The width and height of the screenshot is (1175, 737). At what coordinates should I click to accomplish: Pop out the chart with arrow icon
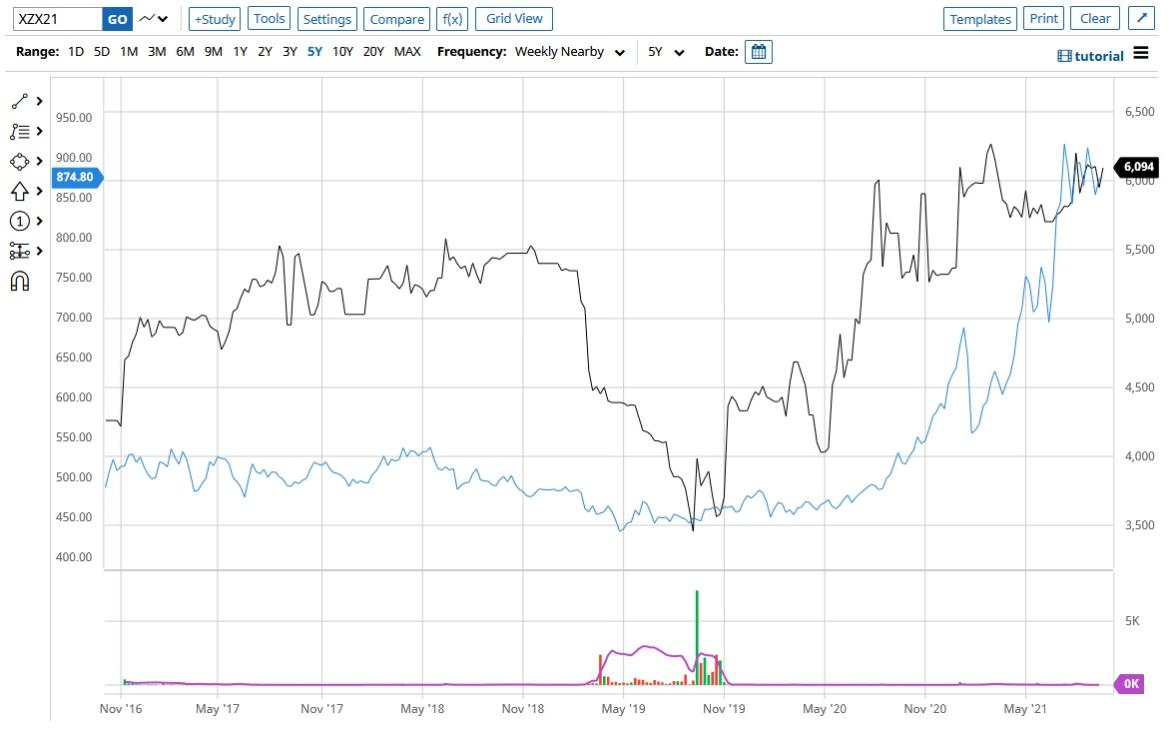coord(1141,18)
